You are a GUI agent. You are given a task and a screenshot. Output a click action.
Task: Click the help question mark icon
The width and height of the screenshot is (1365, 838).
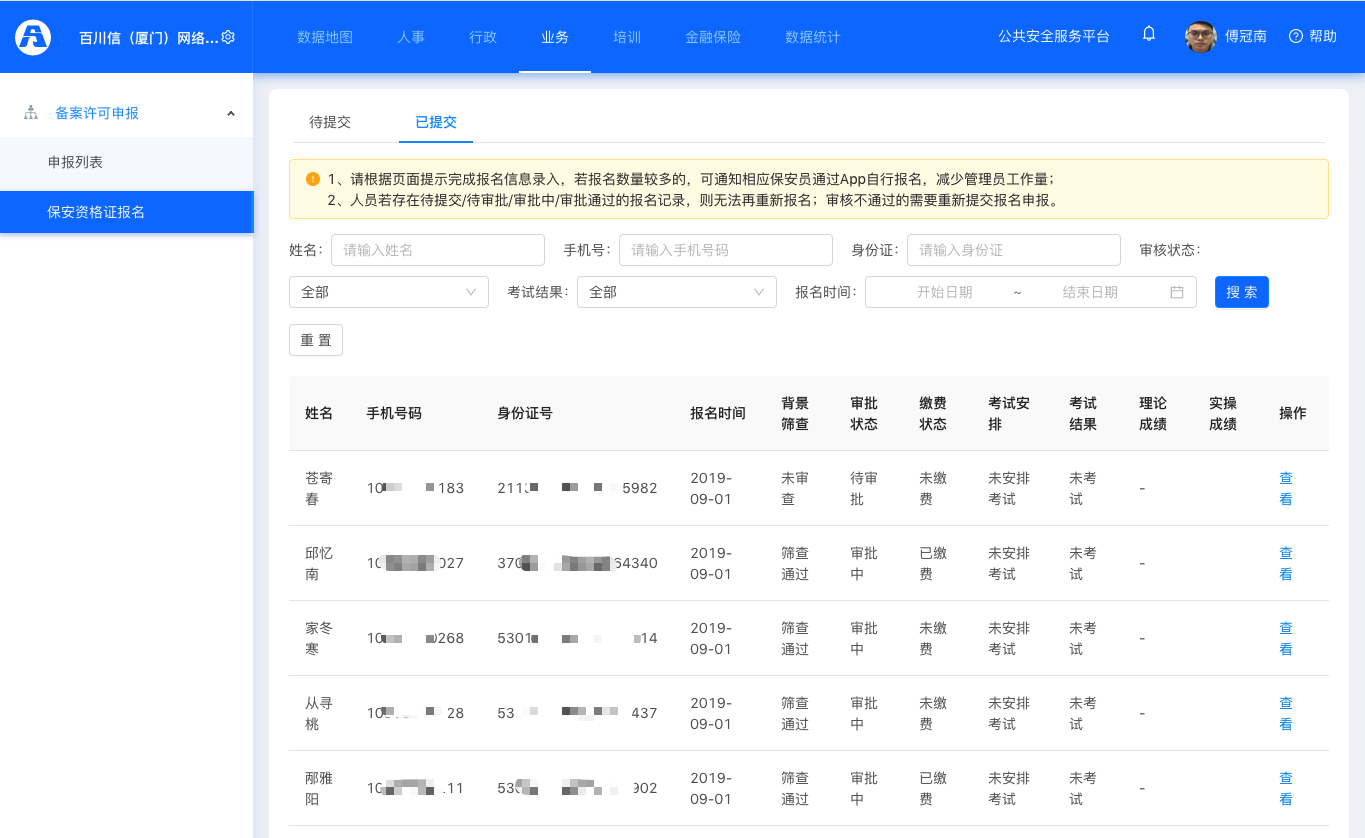[x=1296, y=36]
